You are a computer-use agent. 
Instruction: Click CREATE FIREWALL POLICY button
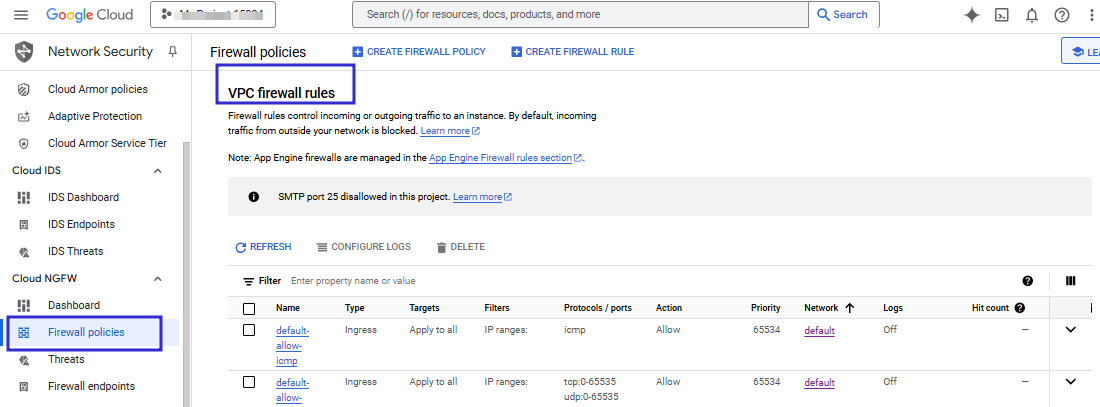[419, 52]
